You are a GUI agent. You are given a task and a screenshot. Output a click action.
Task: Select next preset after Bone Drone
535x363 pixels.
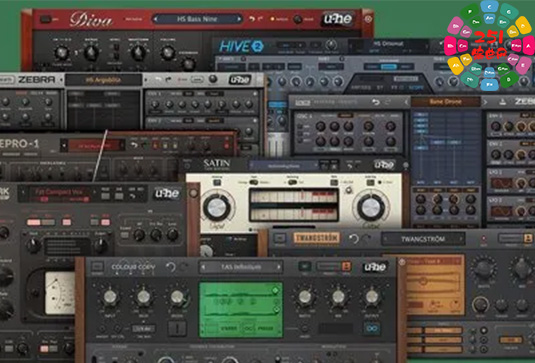tap(485, 102)
